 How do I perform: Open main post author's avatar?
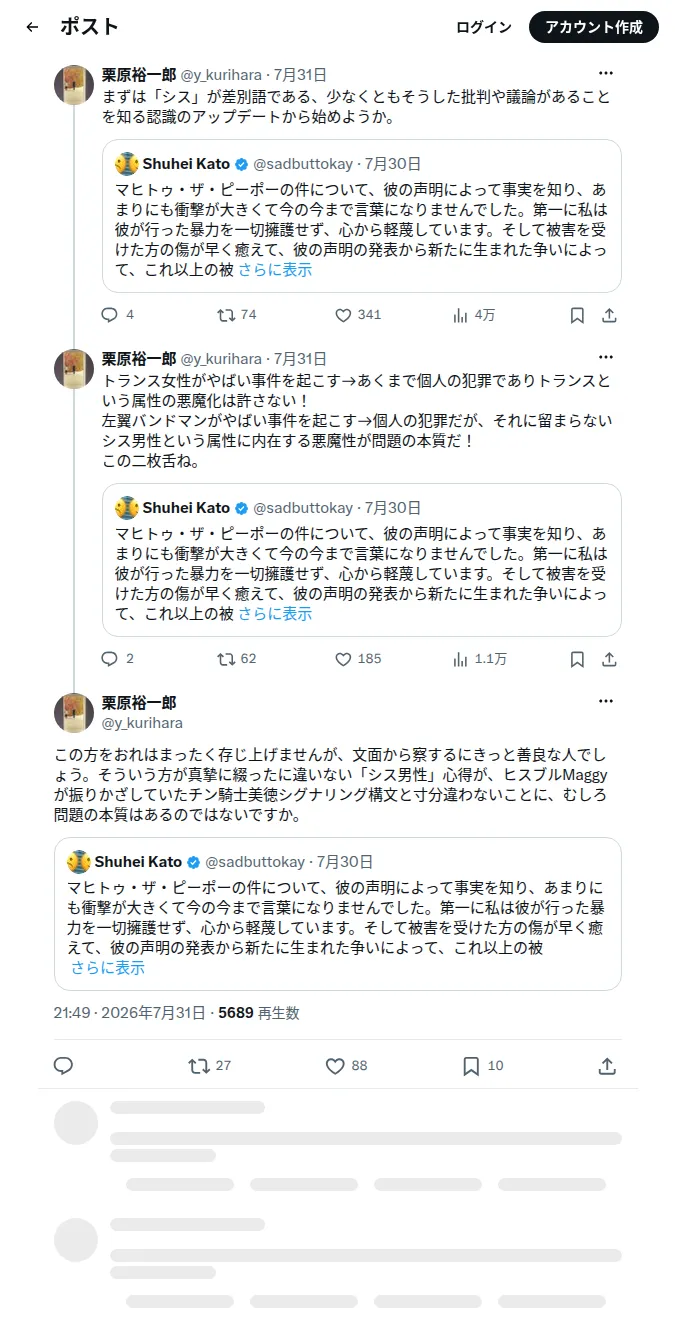(x=74, y=712)
